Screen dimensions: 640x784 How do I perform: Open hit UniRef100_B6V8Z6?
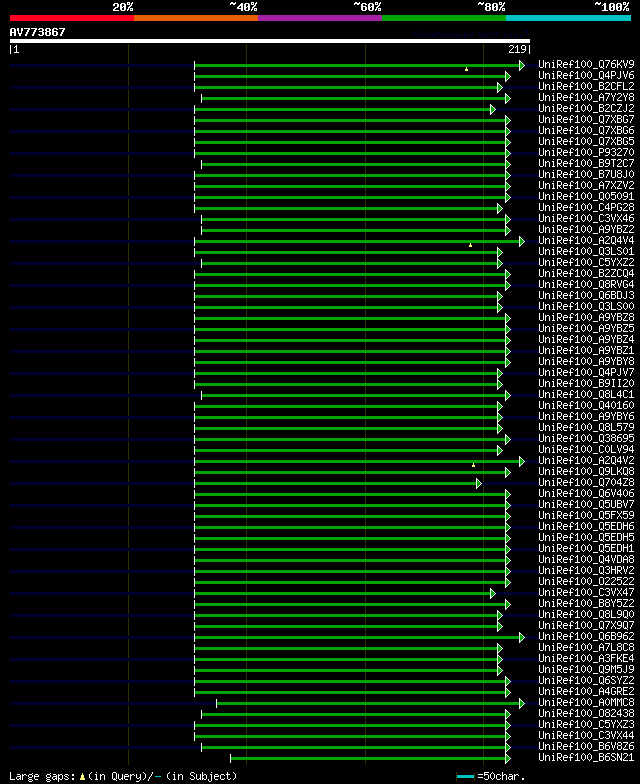(586, 746)
